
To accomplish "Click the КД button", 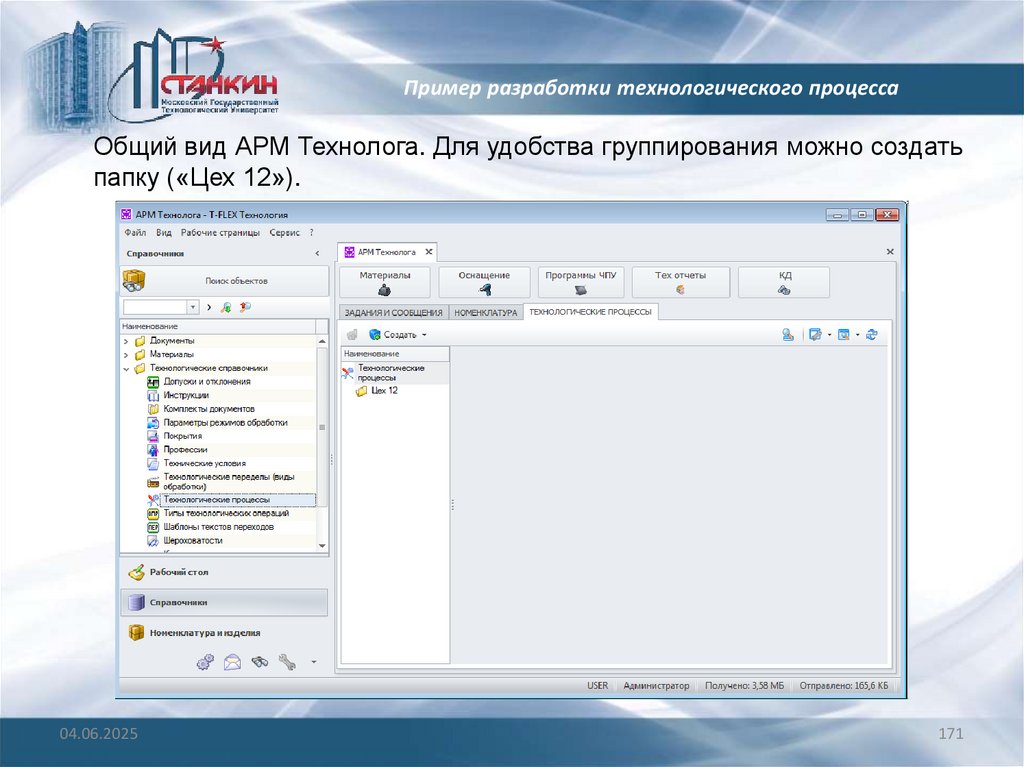I will click(784, 282).
